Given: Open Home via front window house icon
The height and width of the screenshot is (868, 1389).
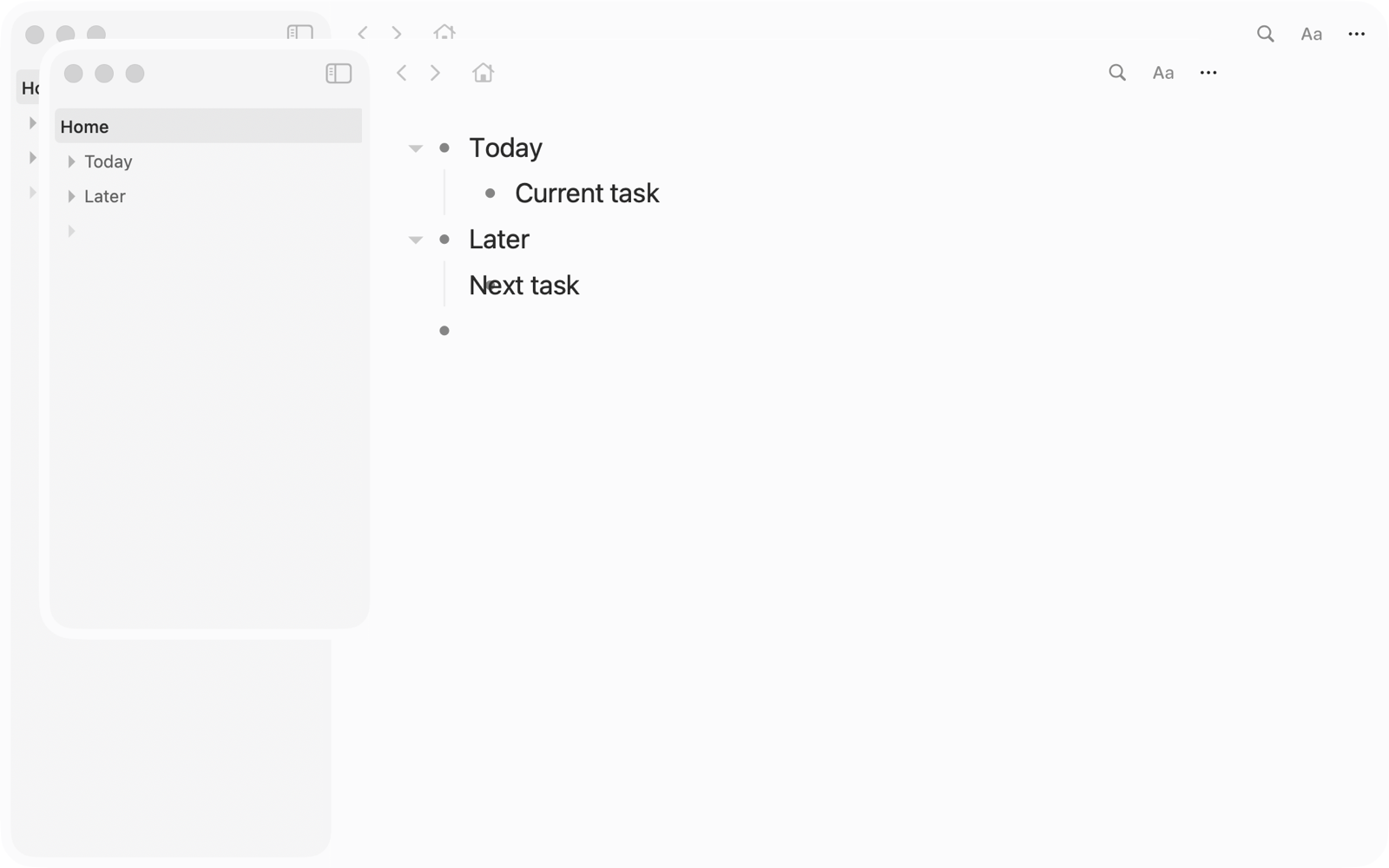Looking at the screenshot, I should (x=484, y=73).
